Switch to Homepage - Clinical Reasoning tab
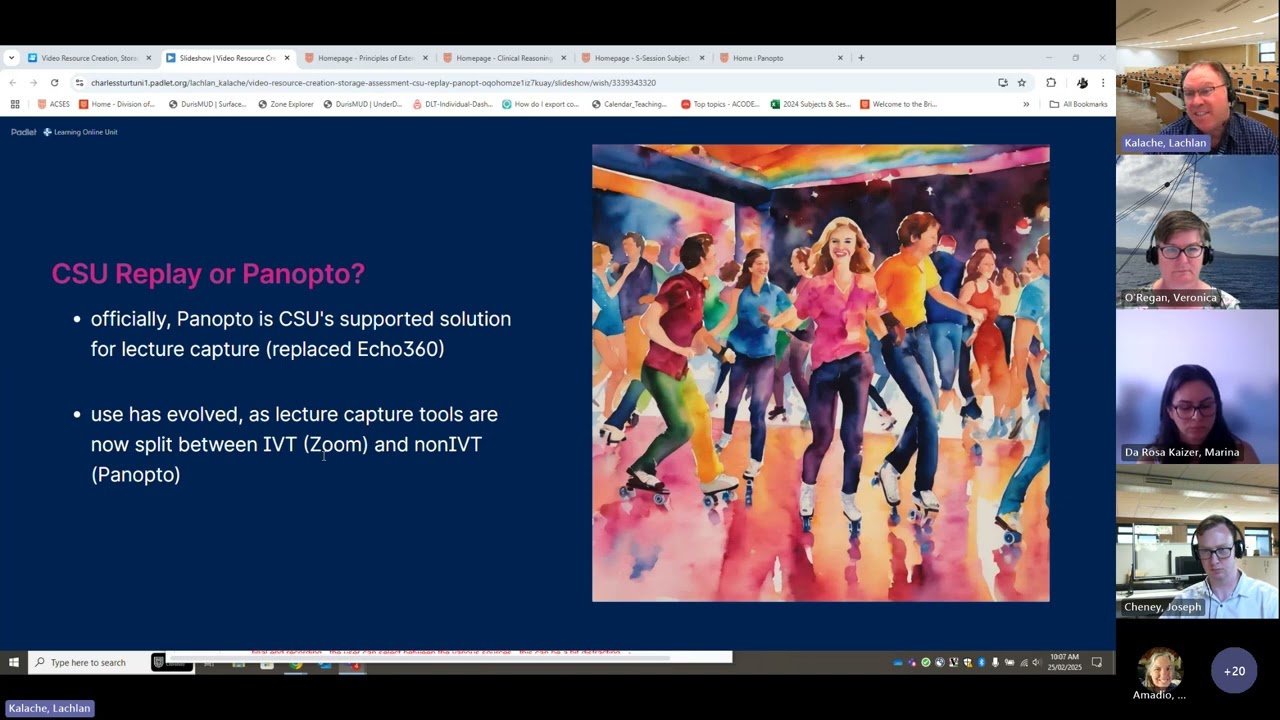The image size is (1280, 720). pyautogui.click(x=503, y=58)
